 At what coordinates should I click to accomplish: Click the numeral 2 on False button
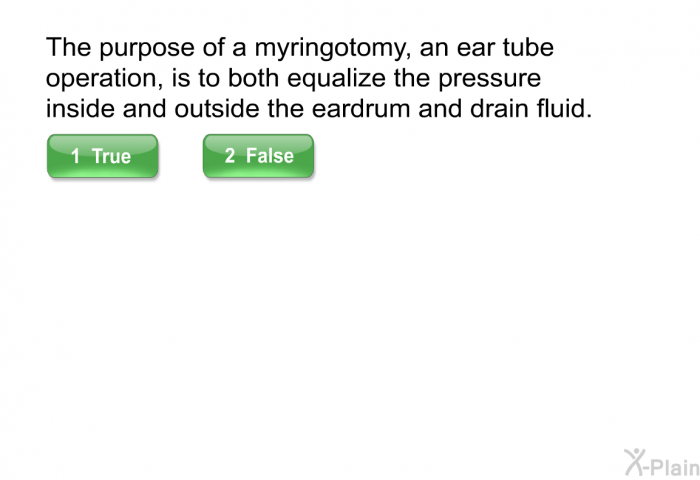(229, 155)
